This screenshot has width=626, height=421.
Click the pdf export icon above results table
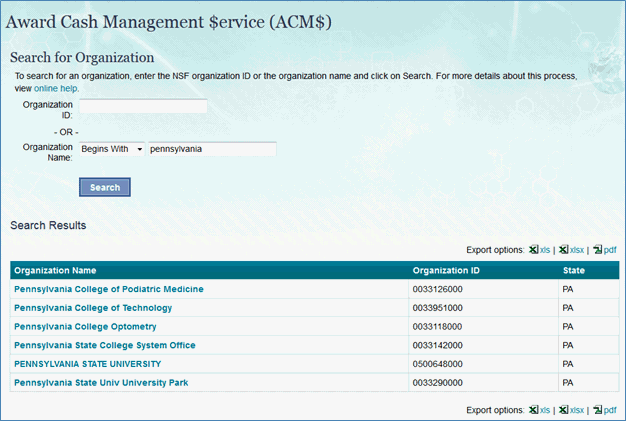point(598,250)
